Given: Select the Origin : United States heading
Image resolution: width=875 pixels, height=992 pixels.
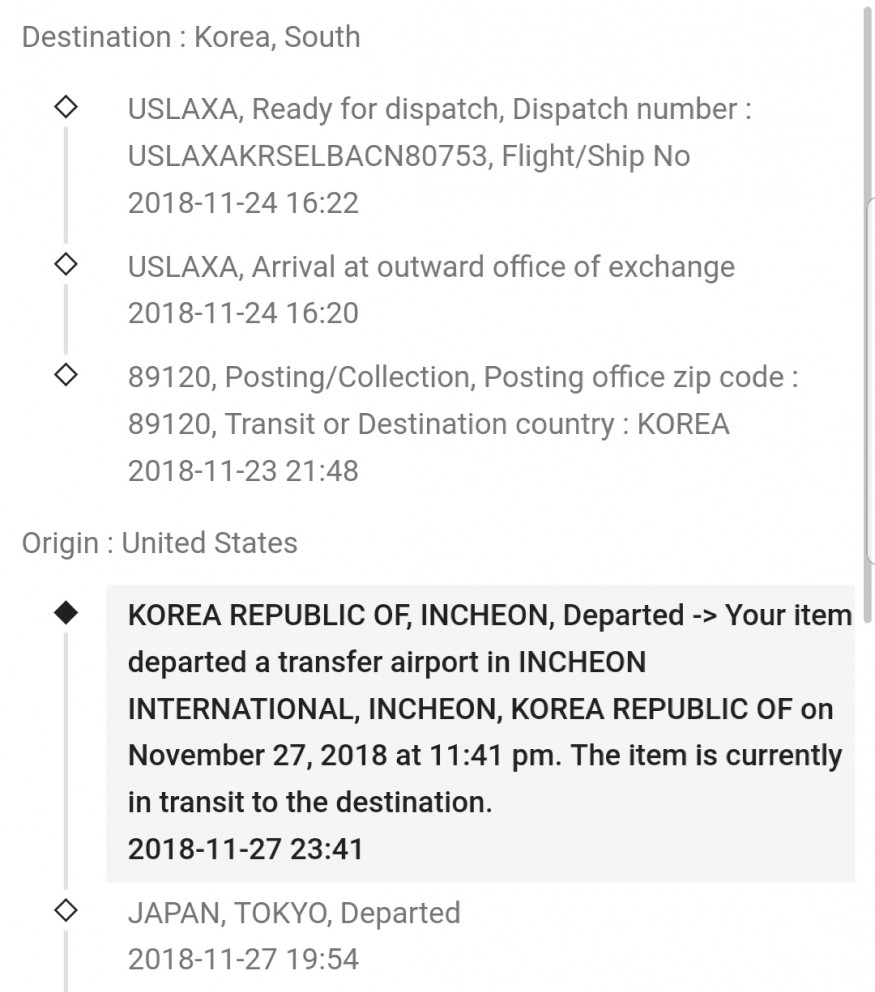Looking at the screenshot, I should point(159,543).
